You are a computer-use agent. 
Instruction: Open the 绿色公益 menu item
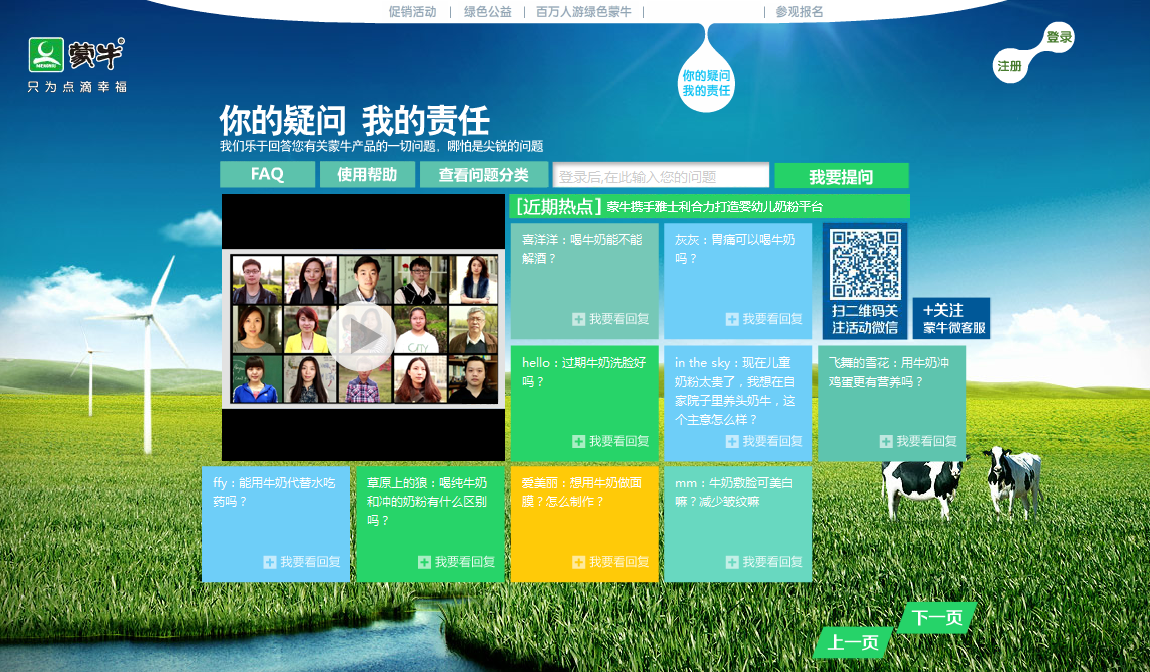(x=488, y=12)
